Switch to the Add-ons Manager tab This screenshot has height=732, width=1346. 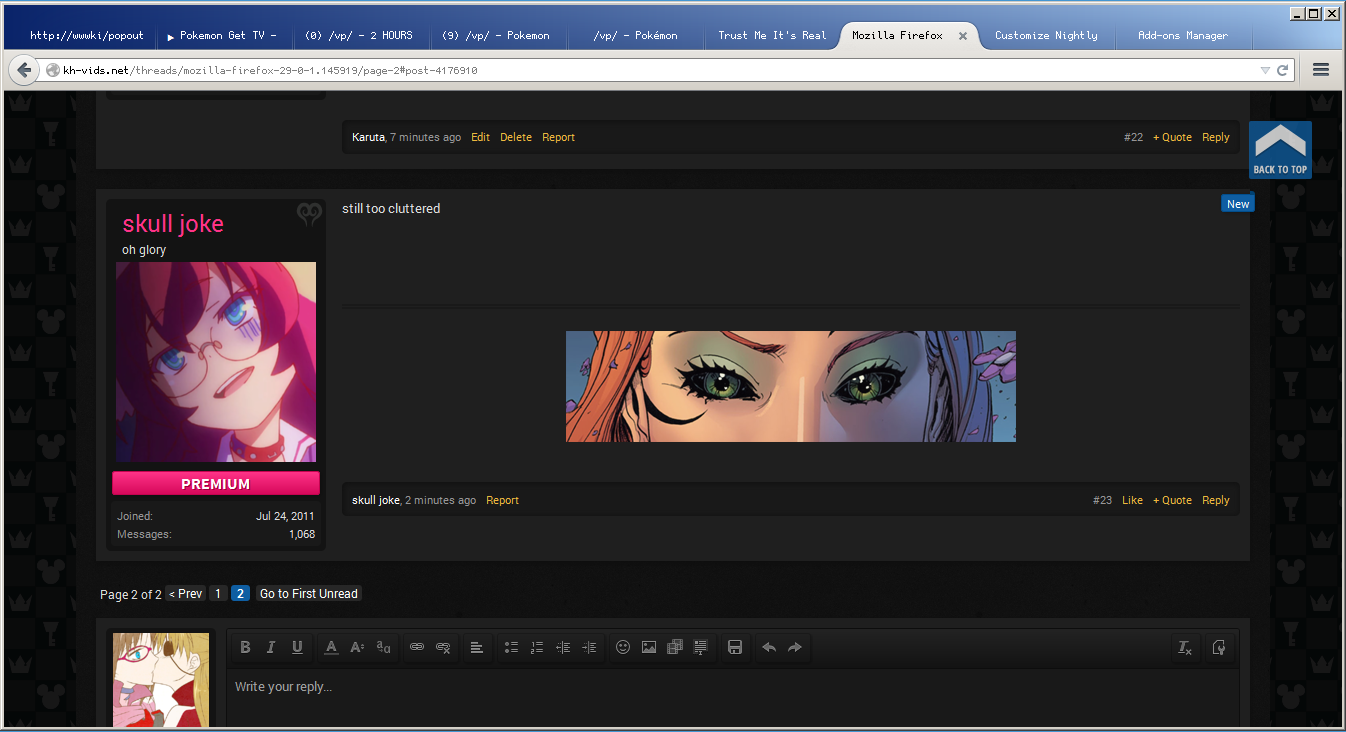[x=1182, y=35]
